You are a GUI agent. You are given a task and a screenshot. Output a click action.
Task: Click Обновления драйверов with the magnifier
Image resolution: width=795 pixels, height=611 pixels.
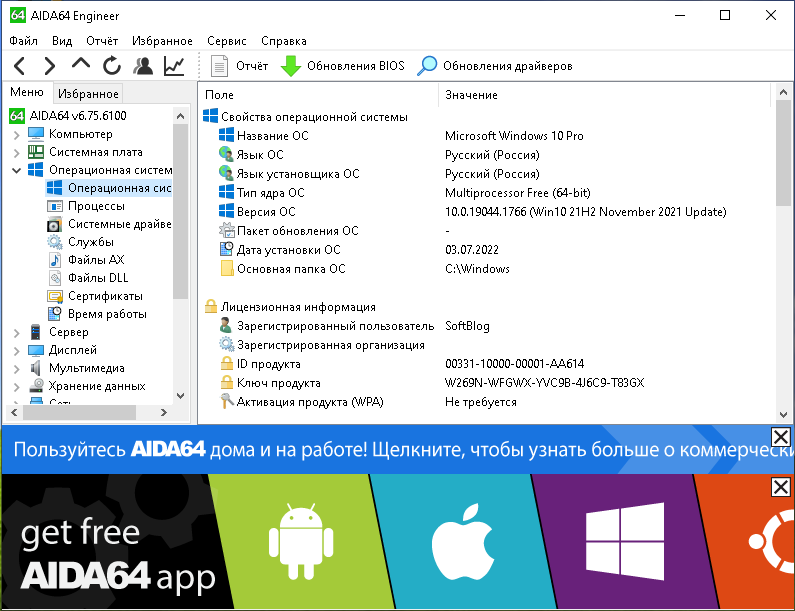(x=495, y=66)
